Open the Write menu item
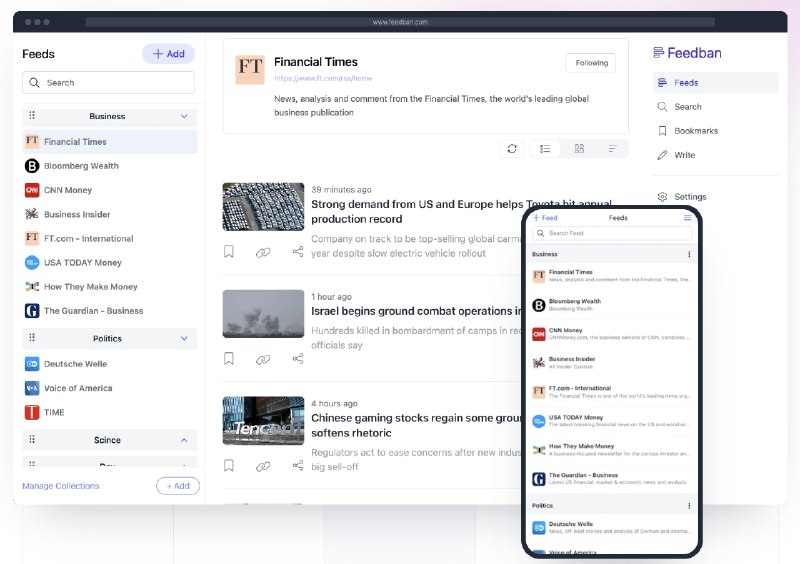Screen dimensions: 800x564 pos(684,155)
